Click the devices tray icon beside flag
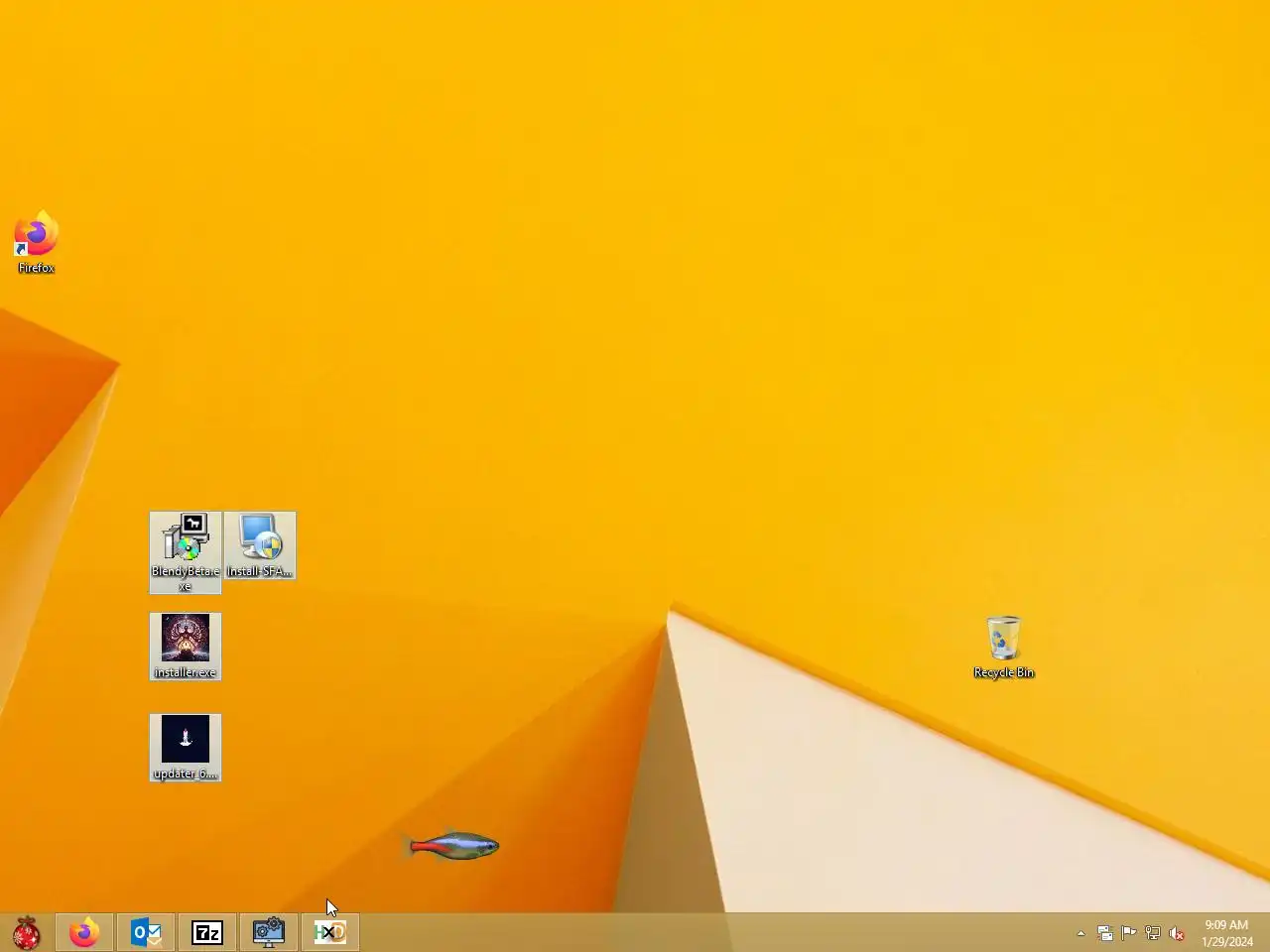This screenshot has height=952, width=1270. [1105, 933]
